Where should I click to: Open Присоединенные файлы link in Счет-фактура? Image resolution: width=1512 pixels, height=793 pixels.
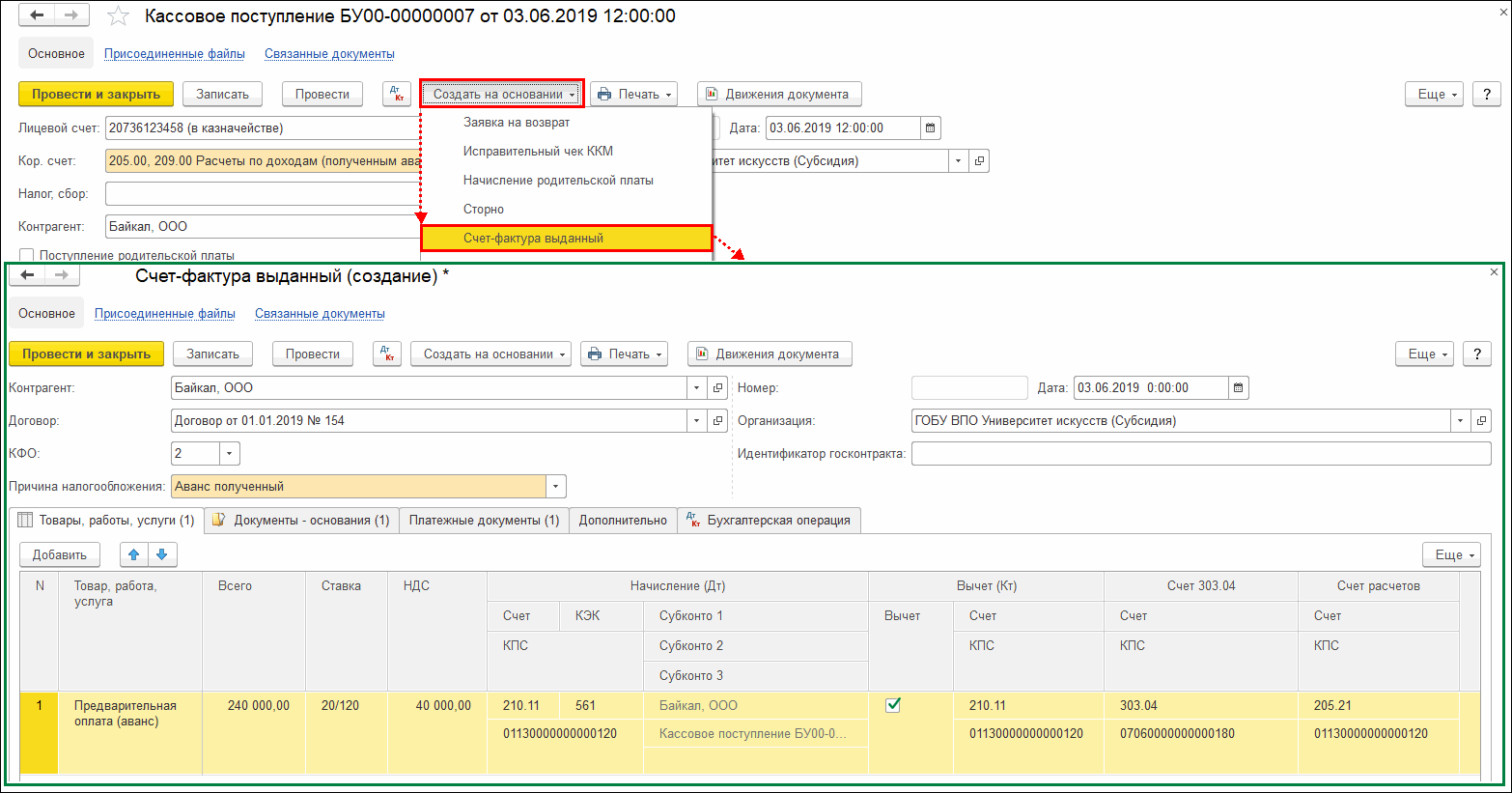[165, 313]
